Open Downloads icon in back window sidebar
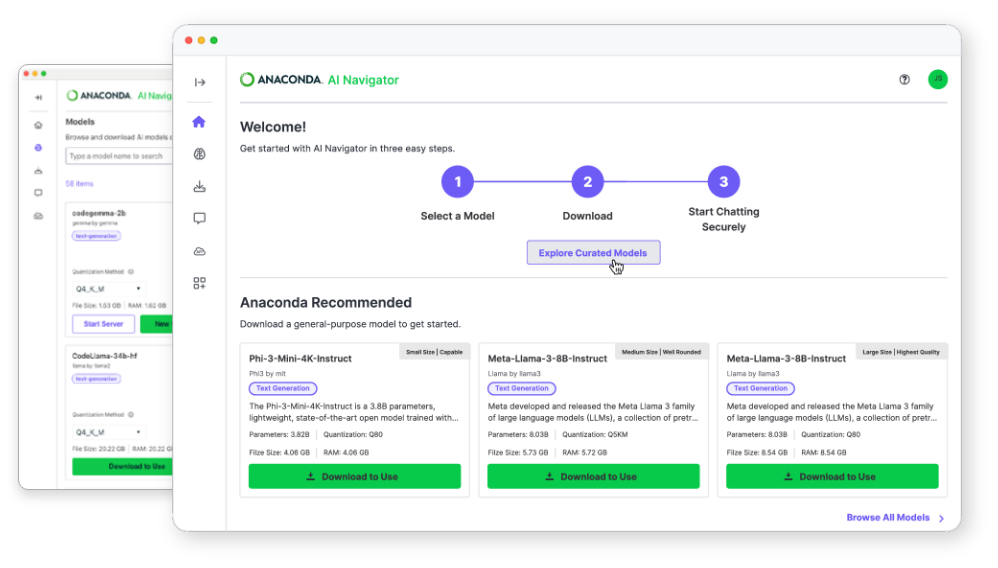Viewport: 998px width, 568px height. coord(38,171)
